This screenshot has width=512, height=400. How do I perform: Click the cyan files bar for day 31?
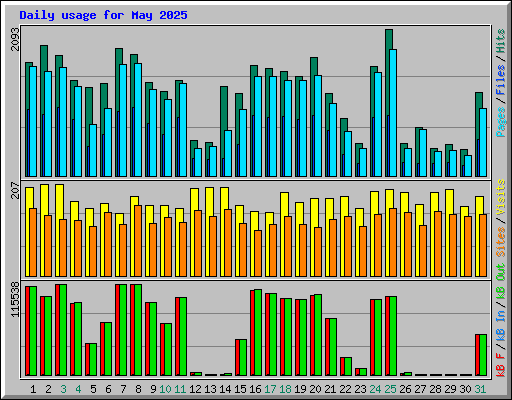(483, 142)
